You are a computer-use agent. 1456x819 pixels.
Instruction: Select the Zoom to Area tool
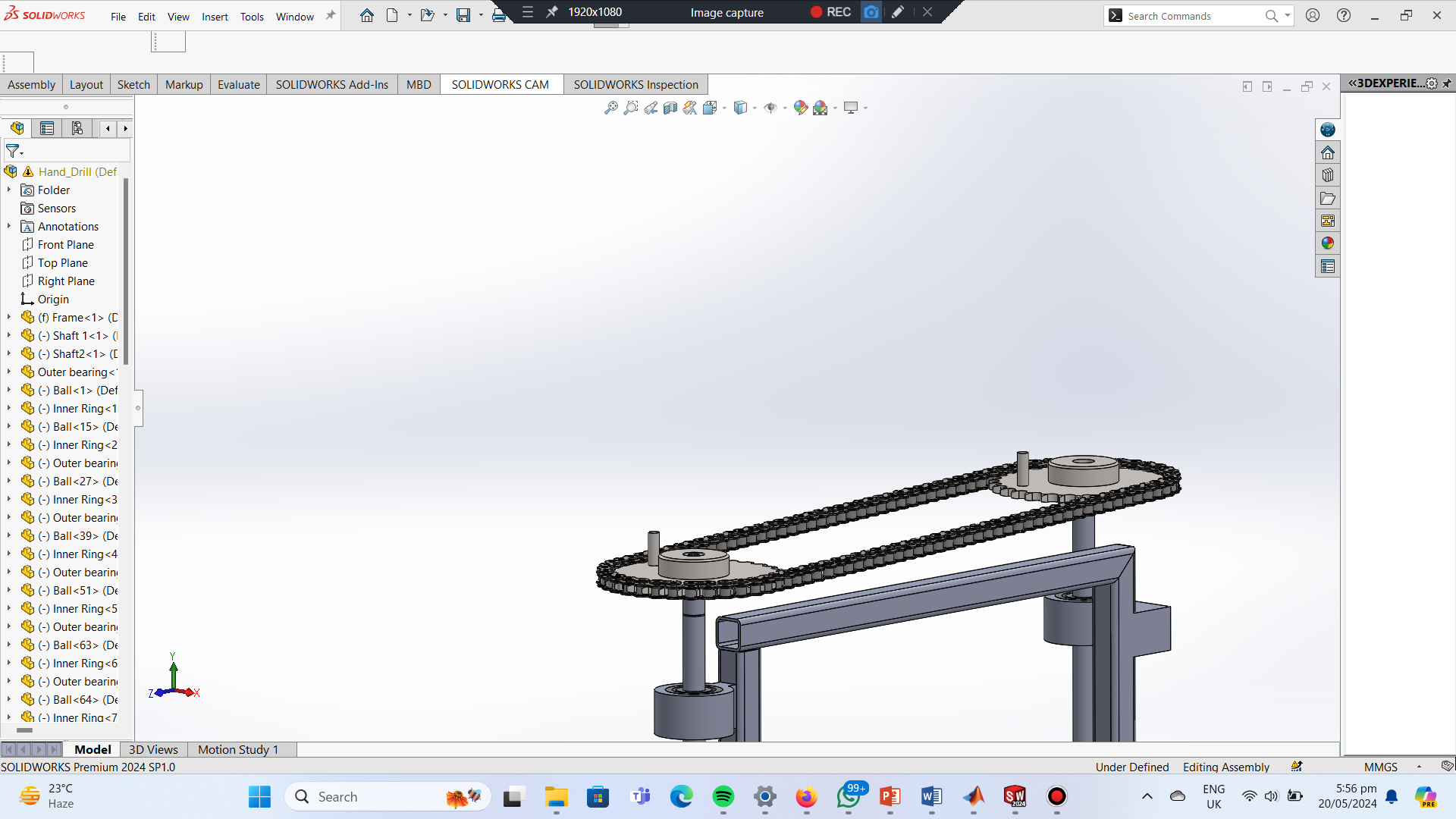[630, 108]
